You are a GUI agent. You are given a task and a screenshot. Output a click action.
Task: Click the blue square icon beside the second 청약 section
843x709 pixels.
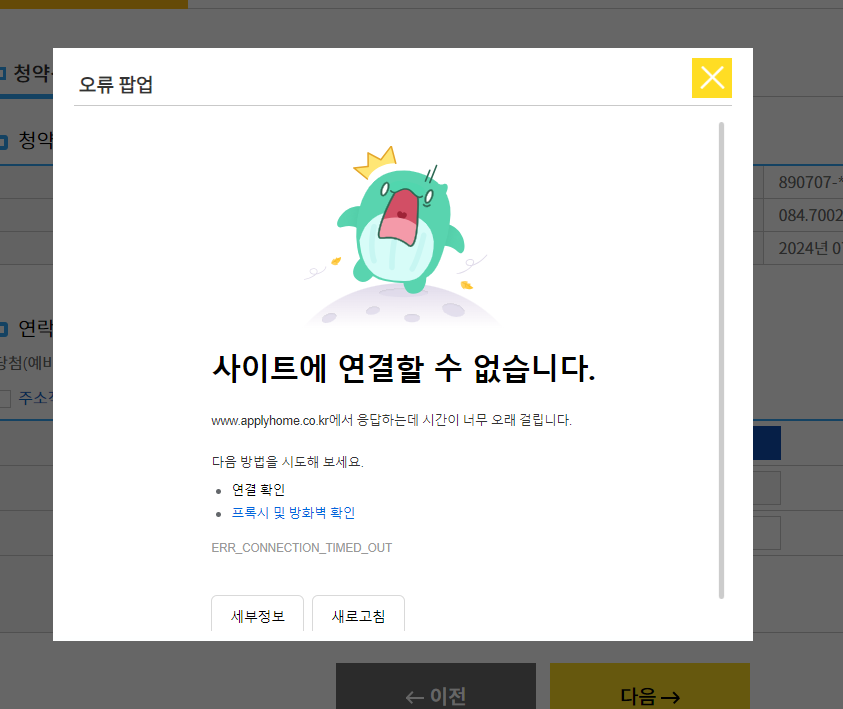click(x=4, y=141)
